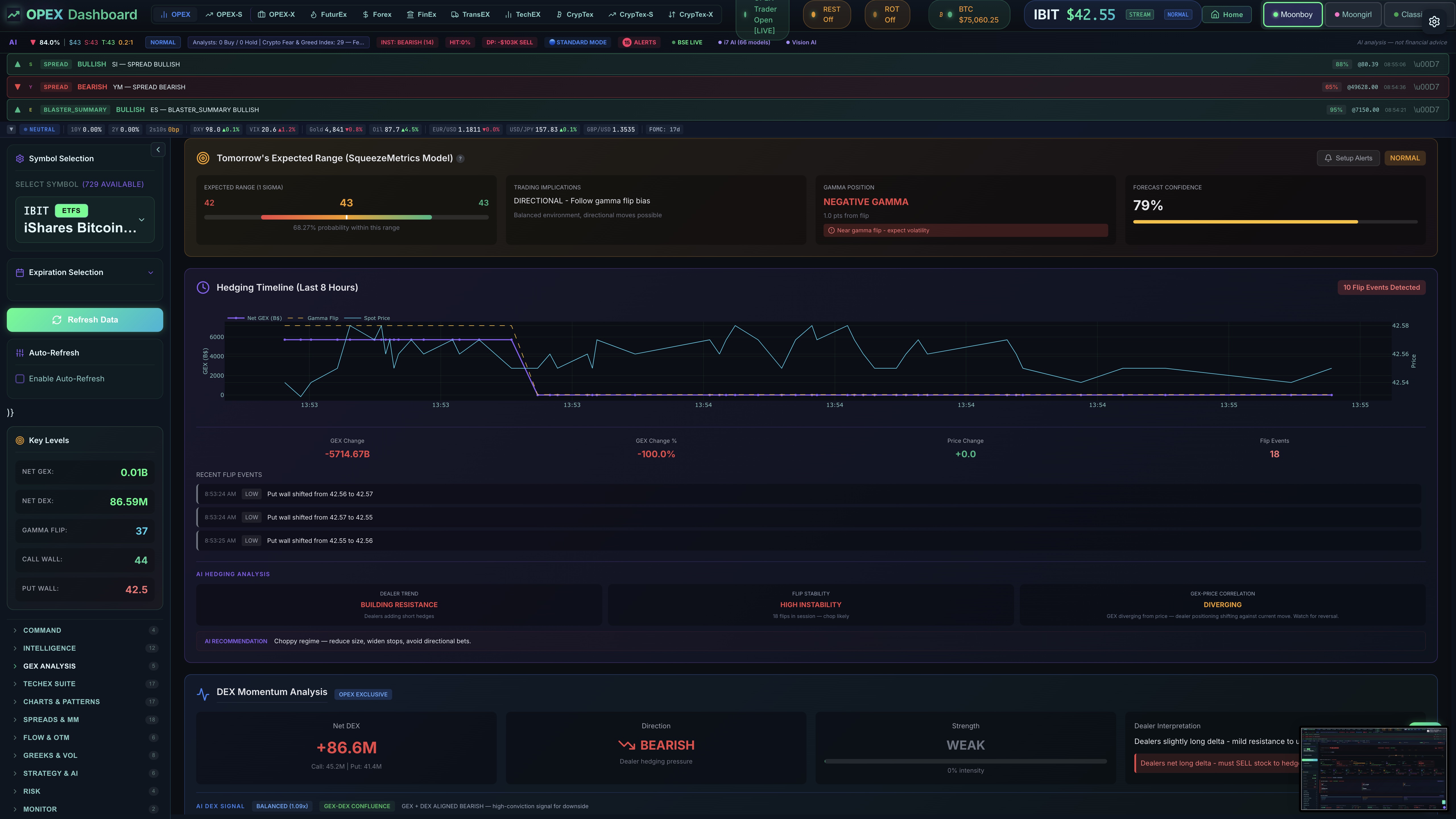Viewport: 1456px width, 819px height.
Task: Click the OPEX Dashboard logo icon
Action: [14, 15]
